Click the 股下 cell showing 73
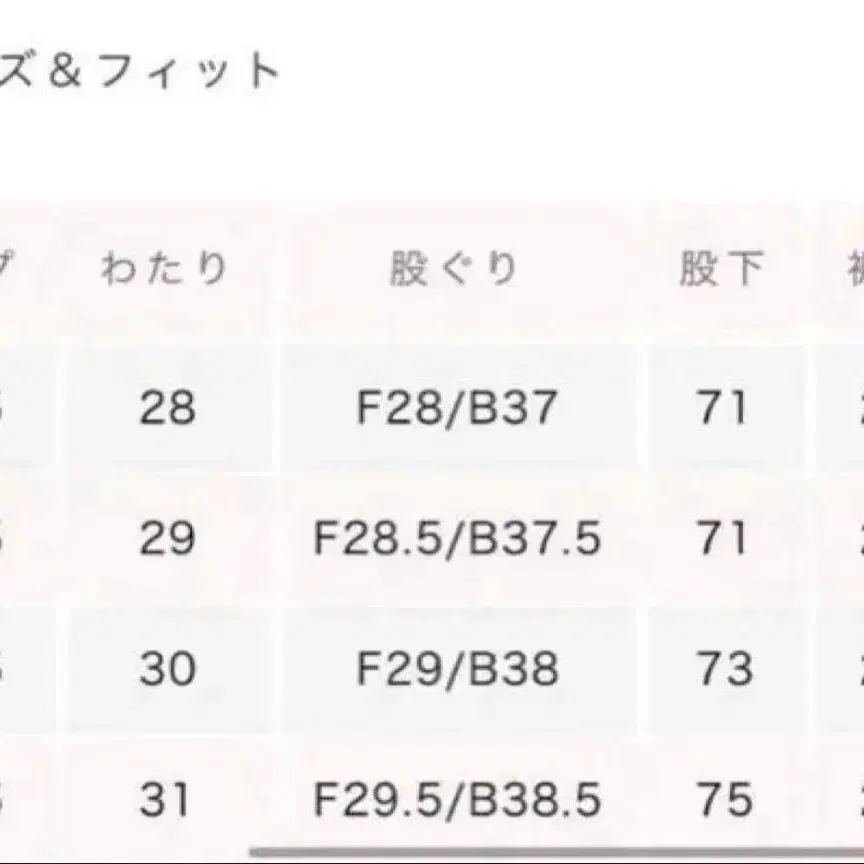The height and width of the screenshot is (864, 864). tap(722, 670)
